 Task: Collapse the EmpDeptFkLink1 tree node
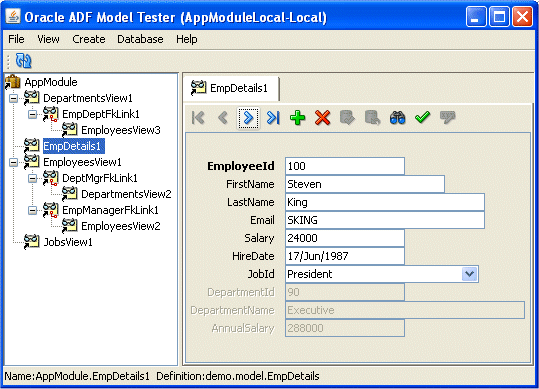32,114
